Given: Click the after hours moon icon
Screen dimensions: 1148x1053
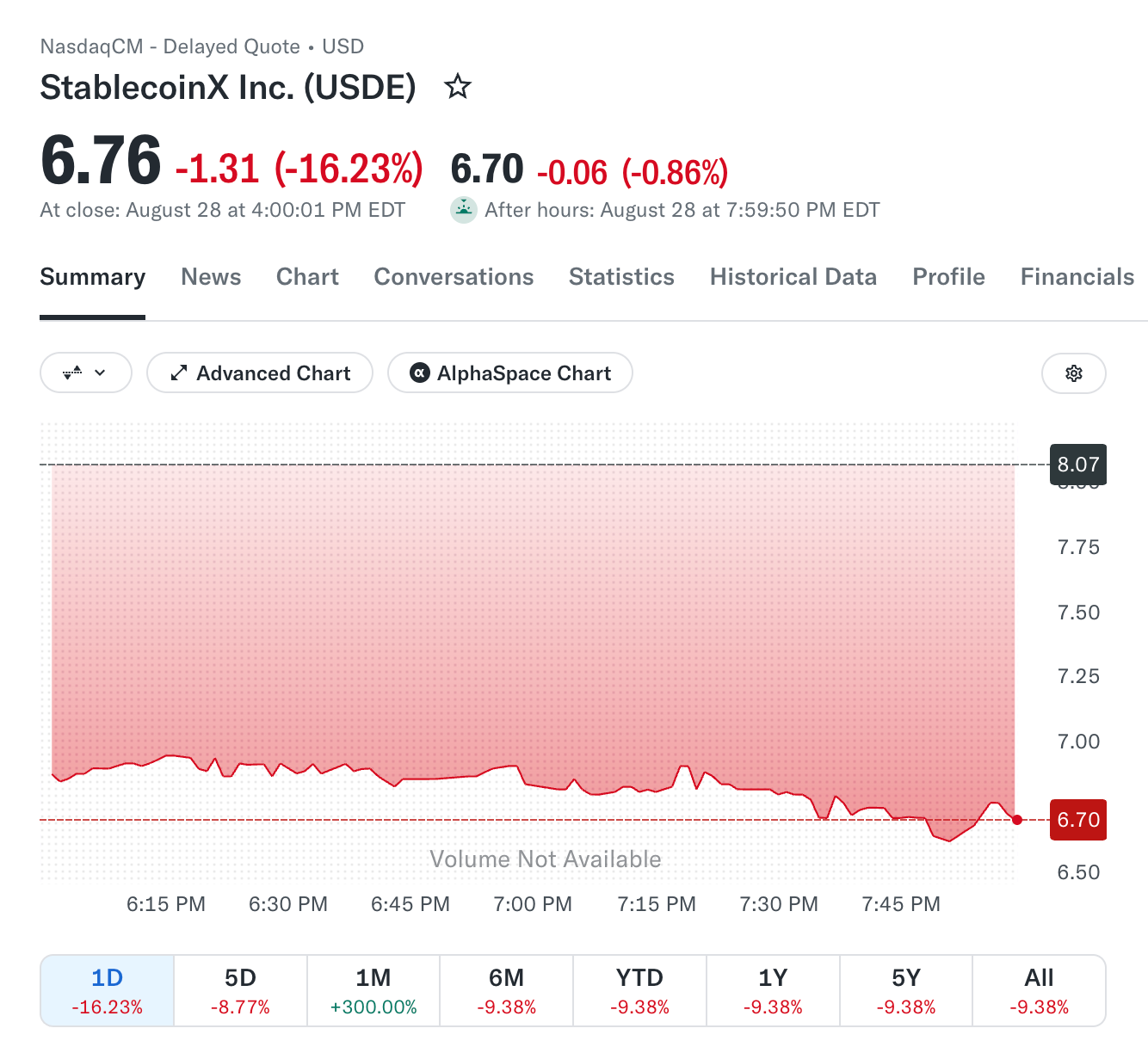Looking at the screenshot, I should click(464, 210).
